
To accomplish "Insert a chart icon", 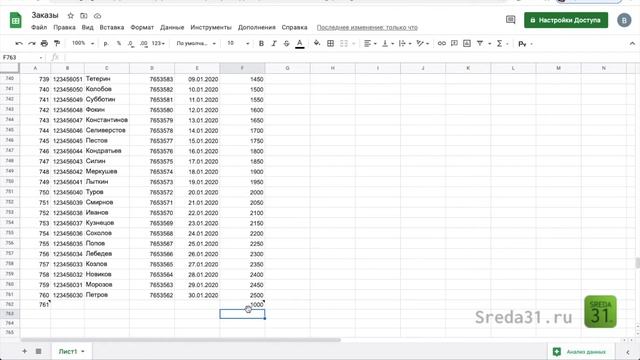I will click(x=467, y=43).
